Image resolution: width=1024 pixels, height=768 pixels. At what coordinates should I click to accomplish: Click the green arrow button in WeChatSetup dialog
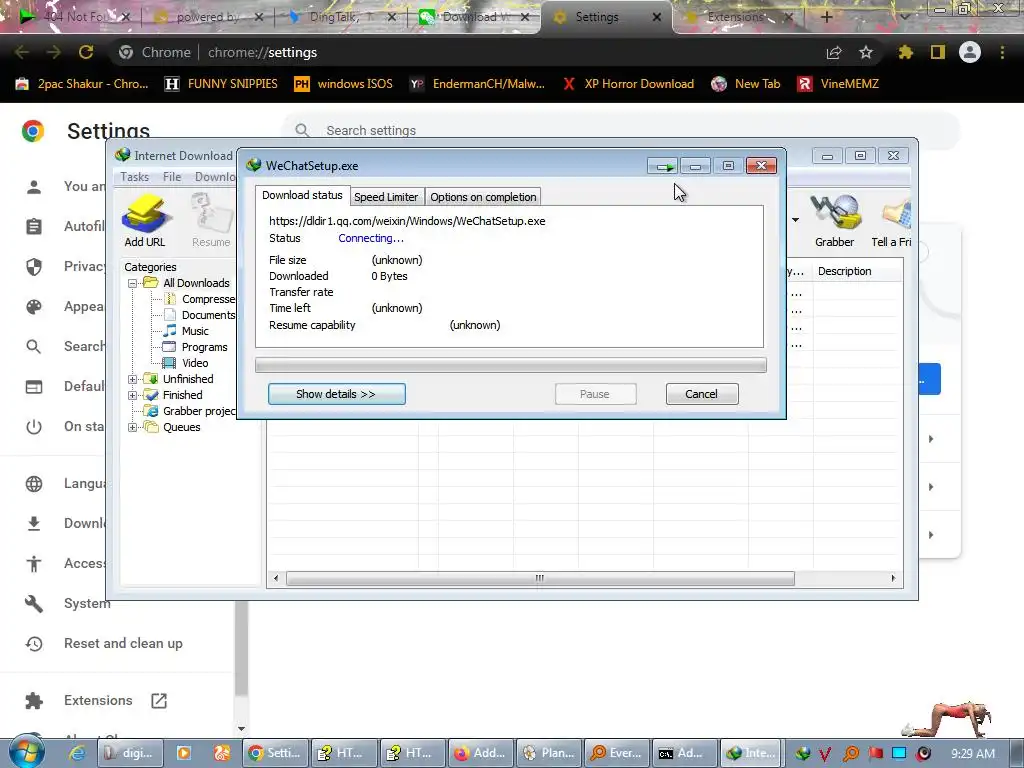point(664,166)
